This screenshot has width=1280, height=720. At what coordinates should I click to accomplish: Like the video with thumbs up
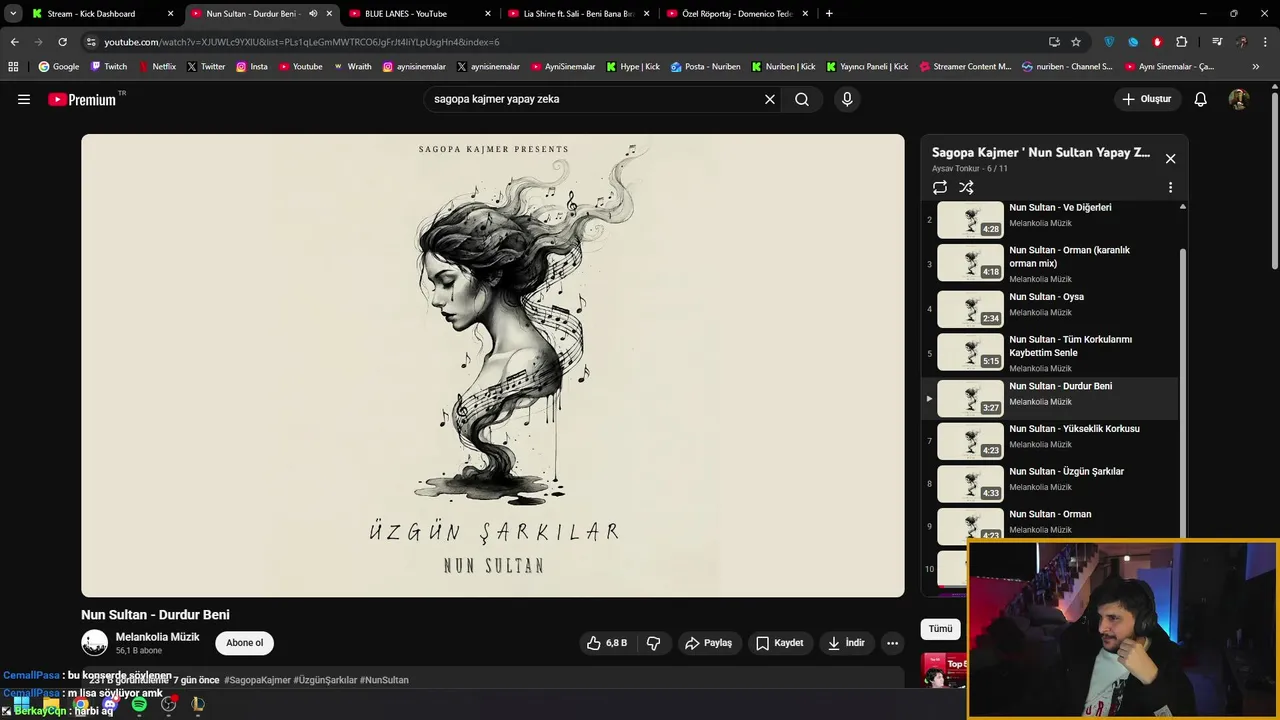pos(607,643)
